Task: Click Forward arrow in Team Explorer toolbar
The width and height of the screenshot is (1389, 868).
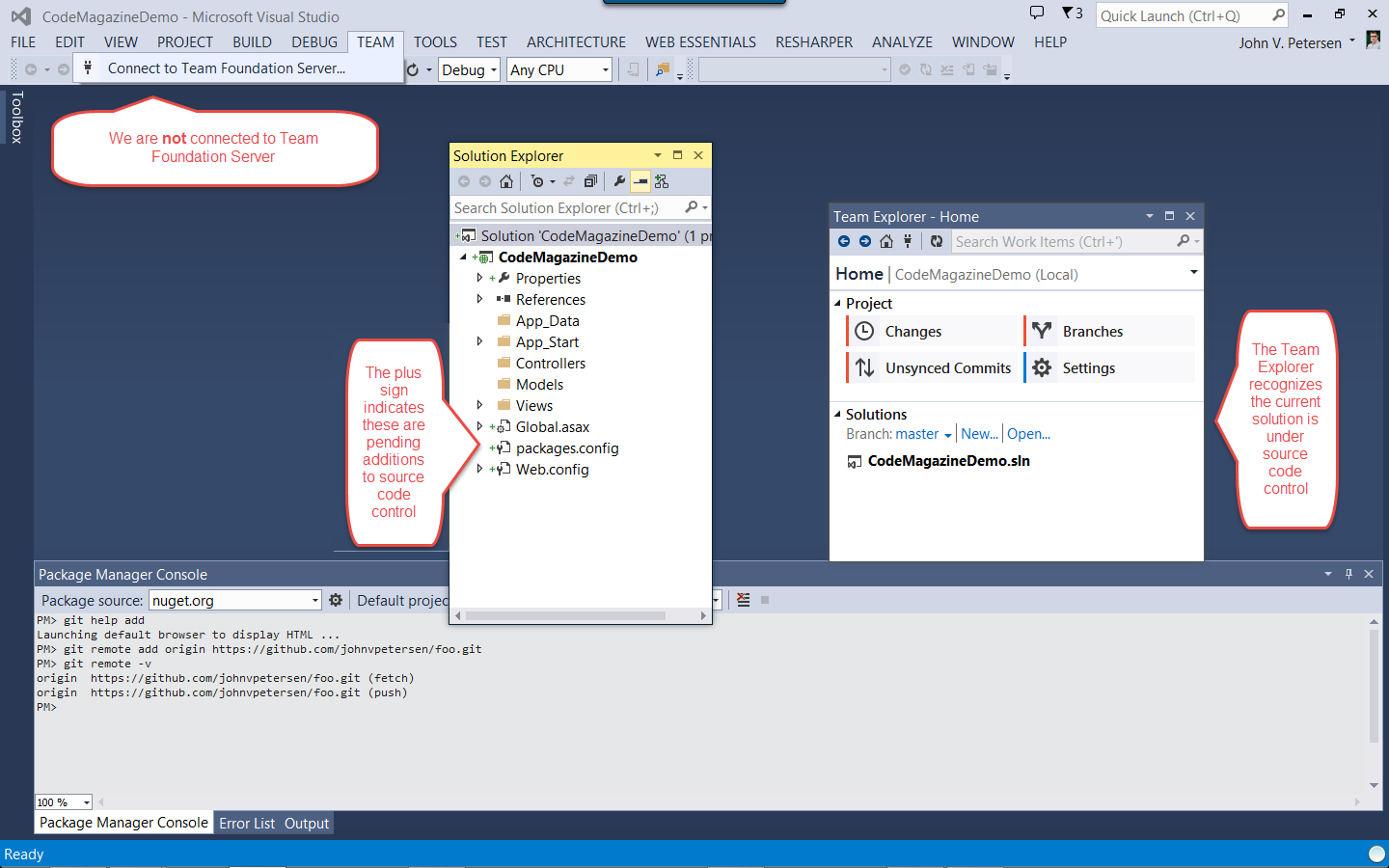Action: pyautogui.click(x=865, y=241)
